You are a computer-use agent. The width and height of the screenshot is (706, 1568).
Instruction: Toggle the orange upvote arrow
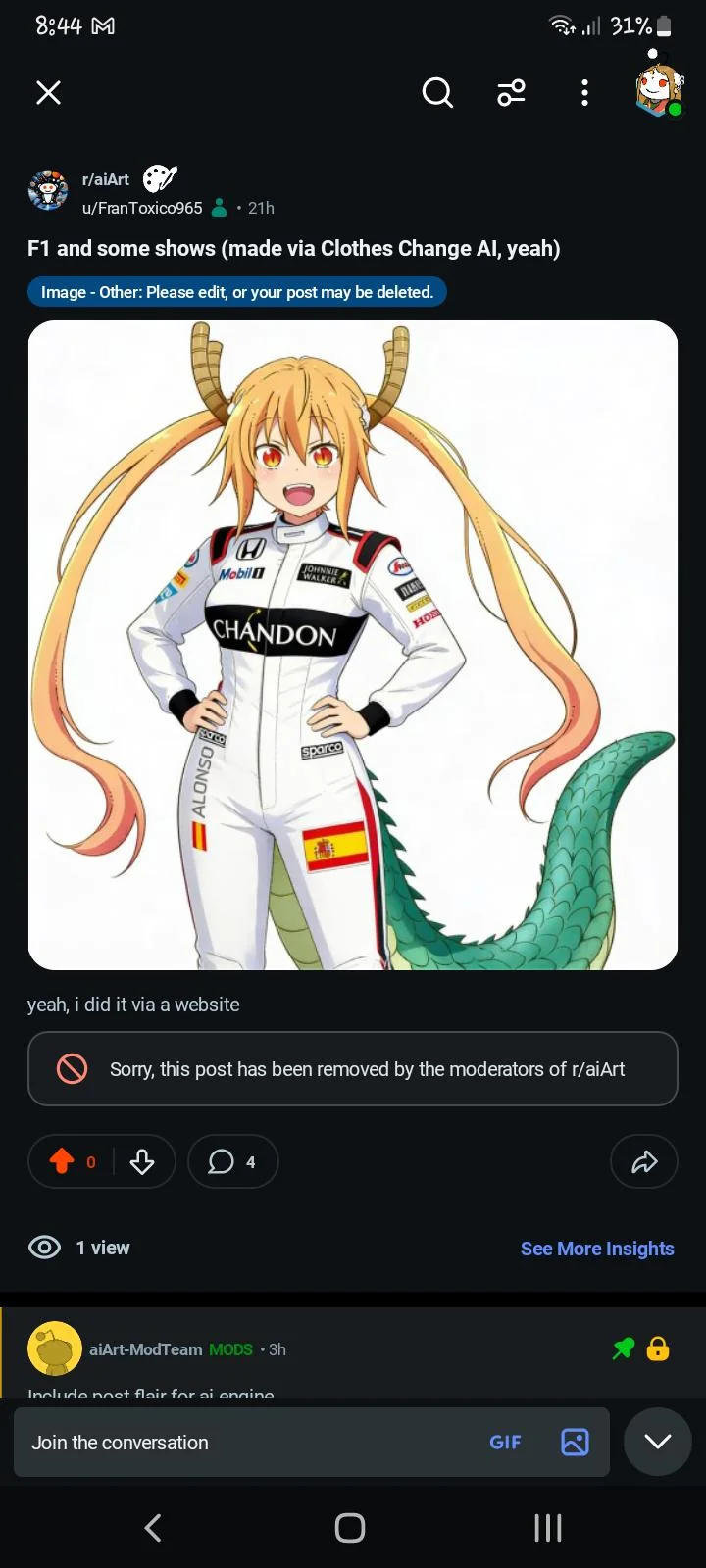[62, 1161]
